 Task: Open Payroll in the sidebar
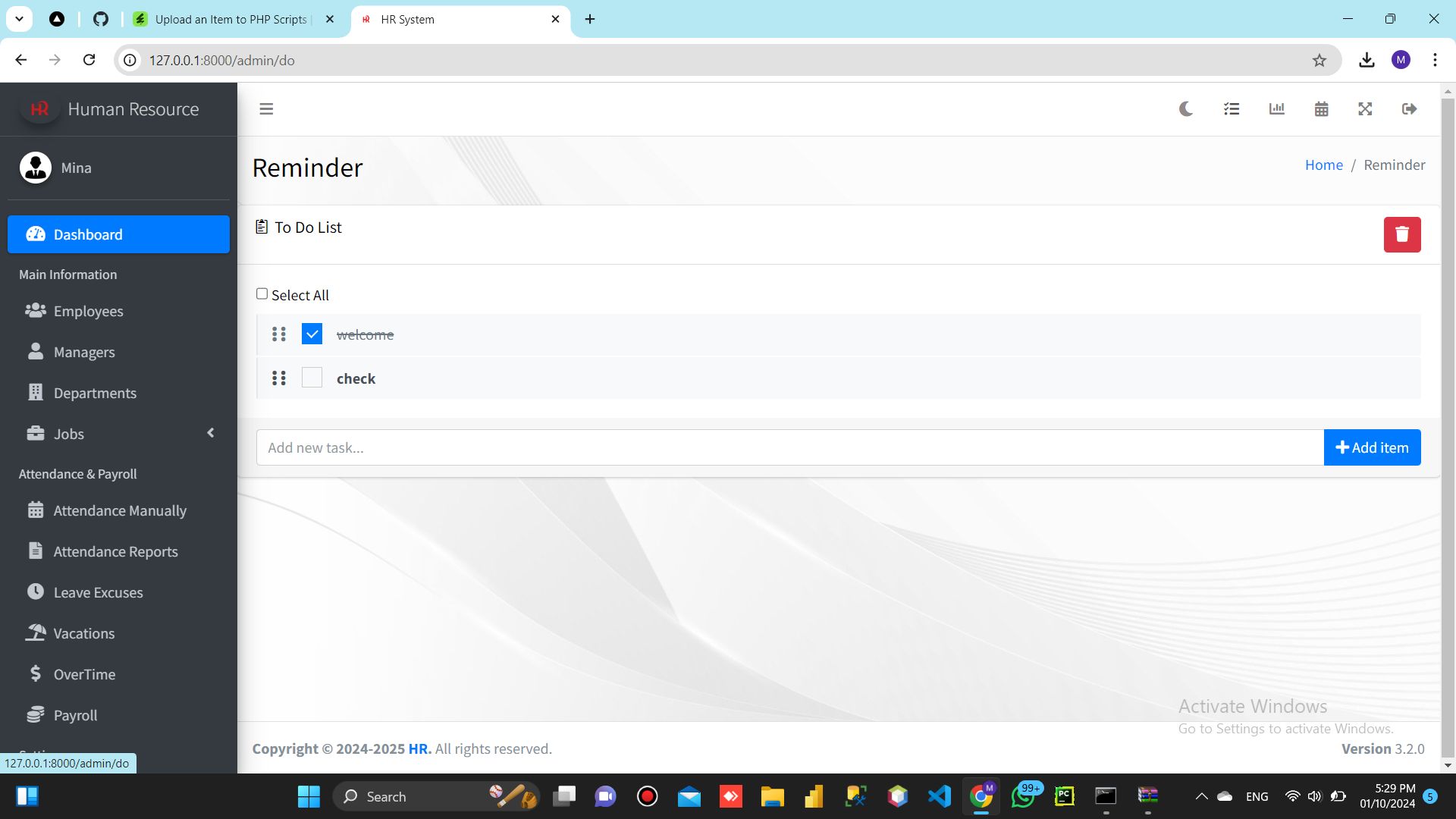pos(118,715)
